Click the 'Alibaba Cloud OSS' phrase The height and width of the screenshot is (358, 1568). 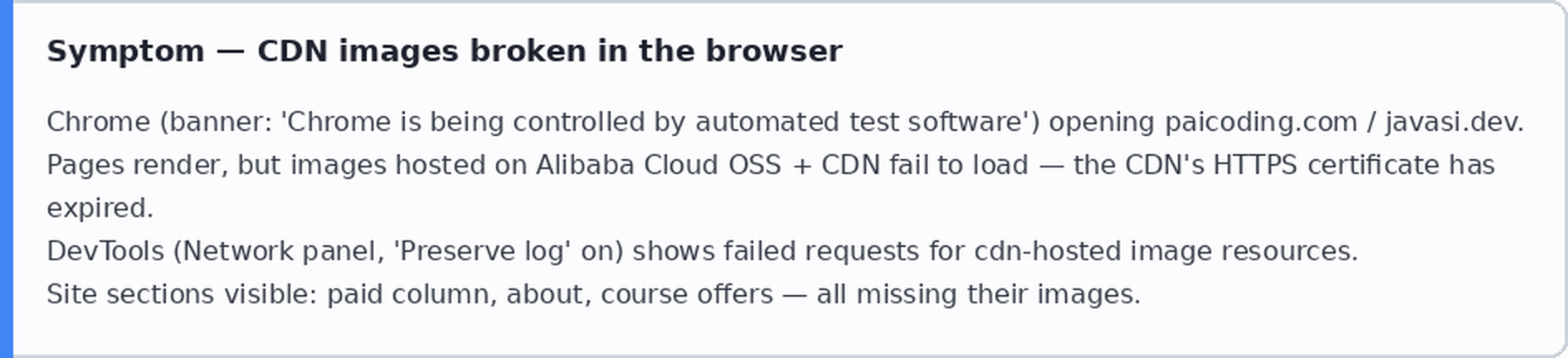pyautogui.click(x=658, y=166)
